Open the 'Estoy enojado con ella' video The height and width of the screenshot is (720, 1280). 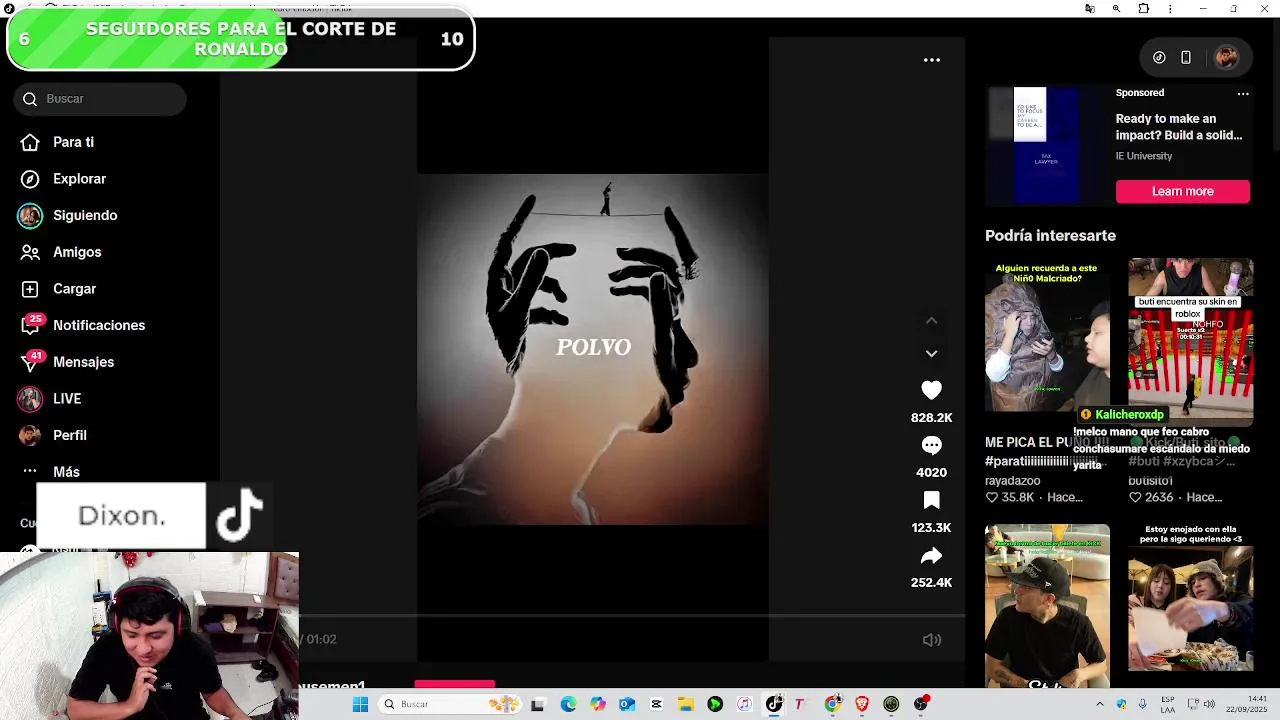point(1190,598)
